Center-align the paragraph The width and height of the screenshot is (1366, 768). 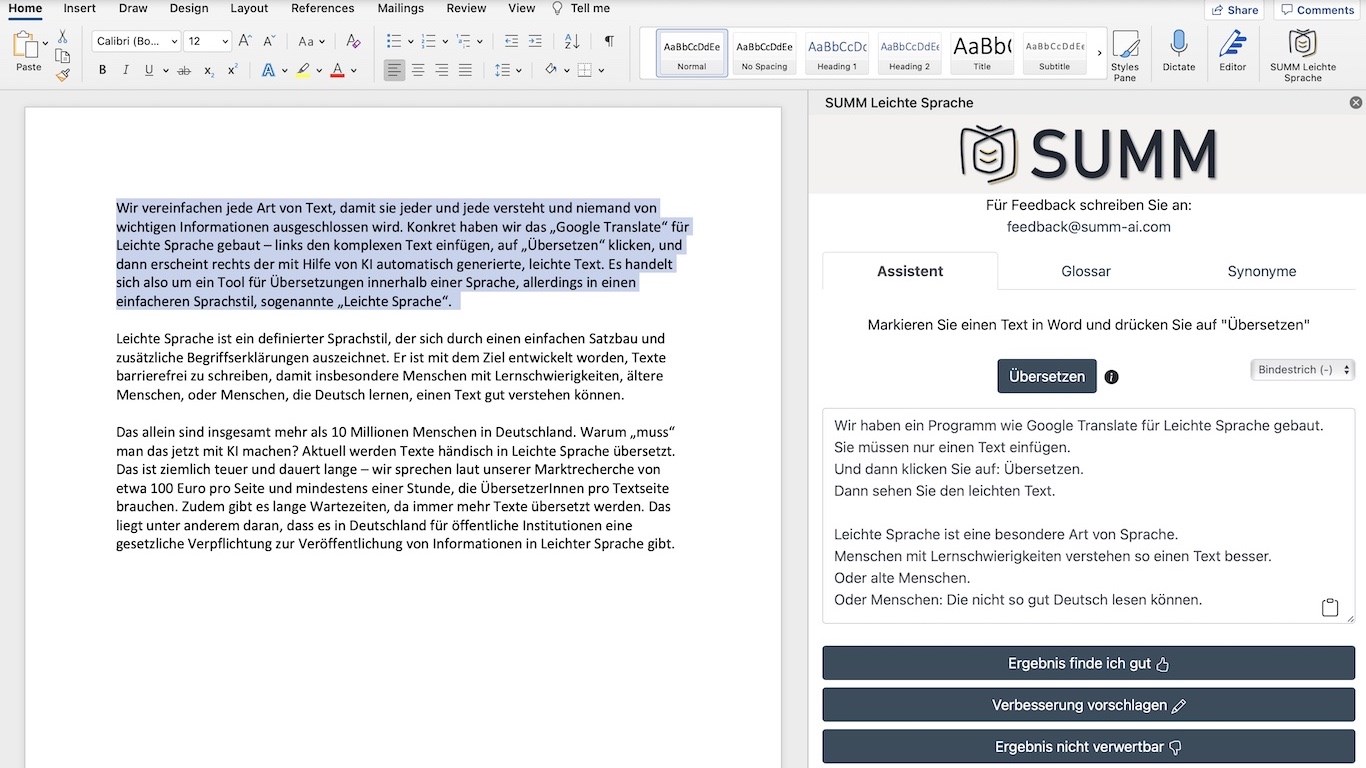(418, 70)
